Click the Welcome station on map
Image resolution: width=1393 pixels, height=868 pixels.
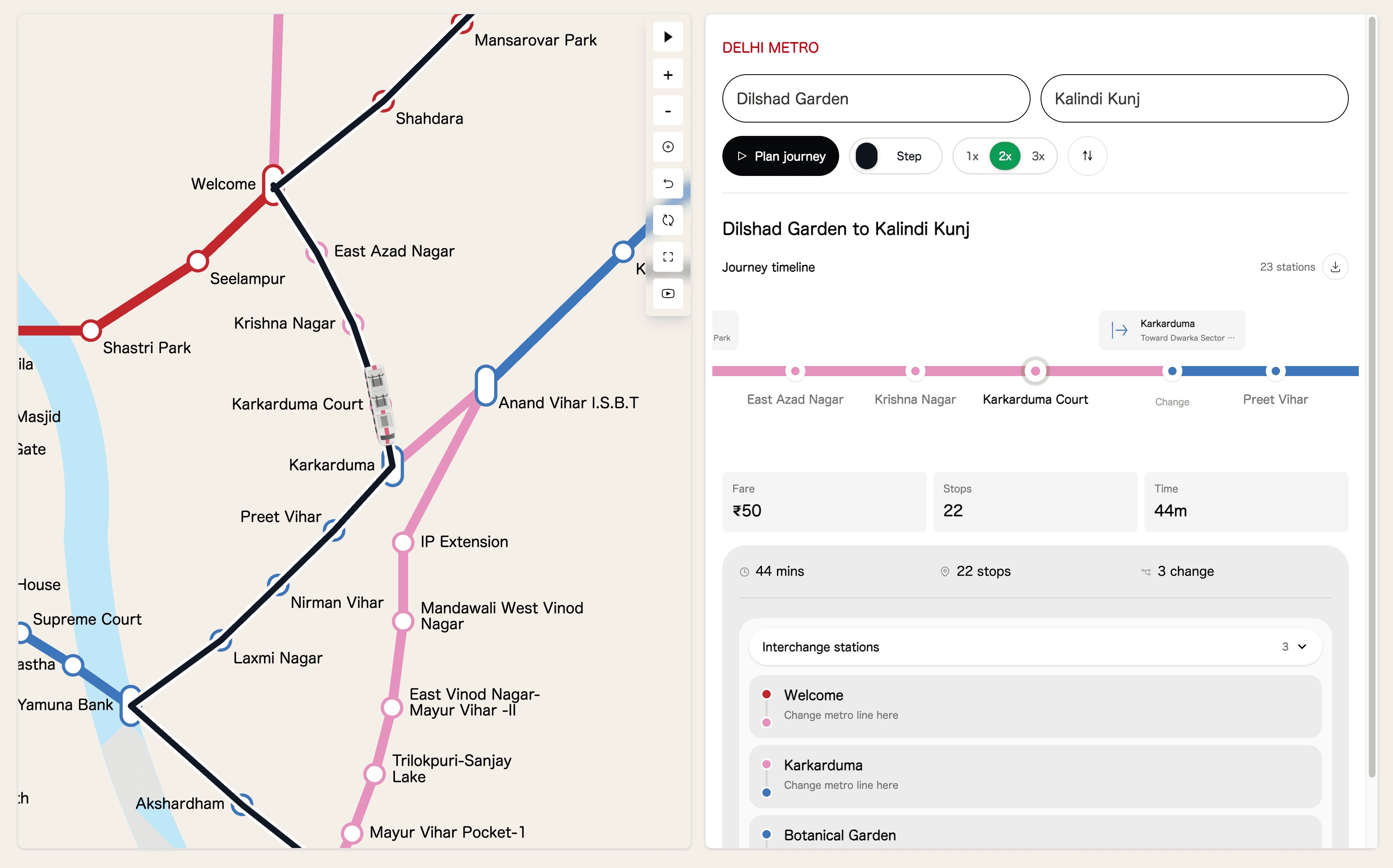coord(273,185)
